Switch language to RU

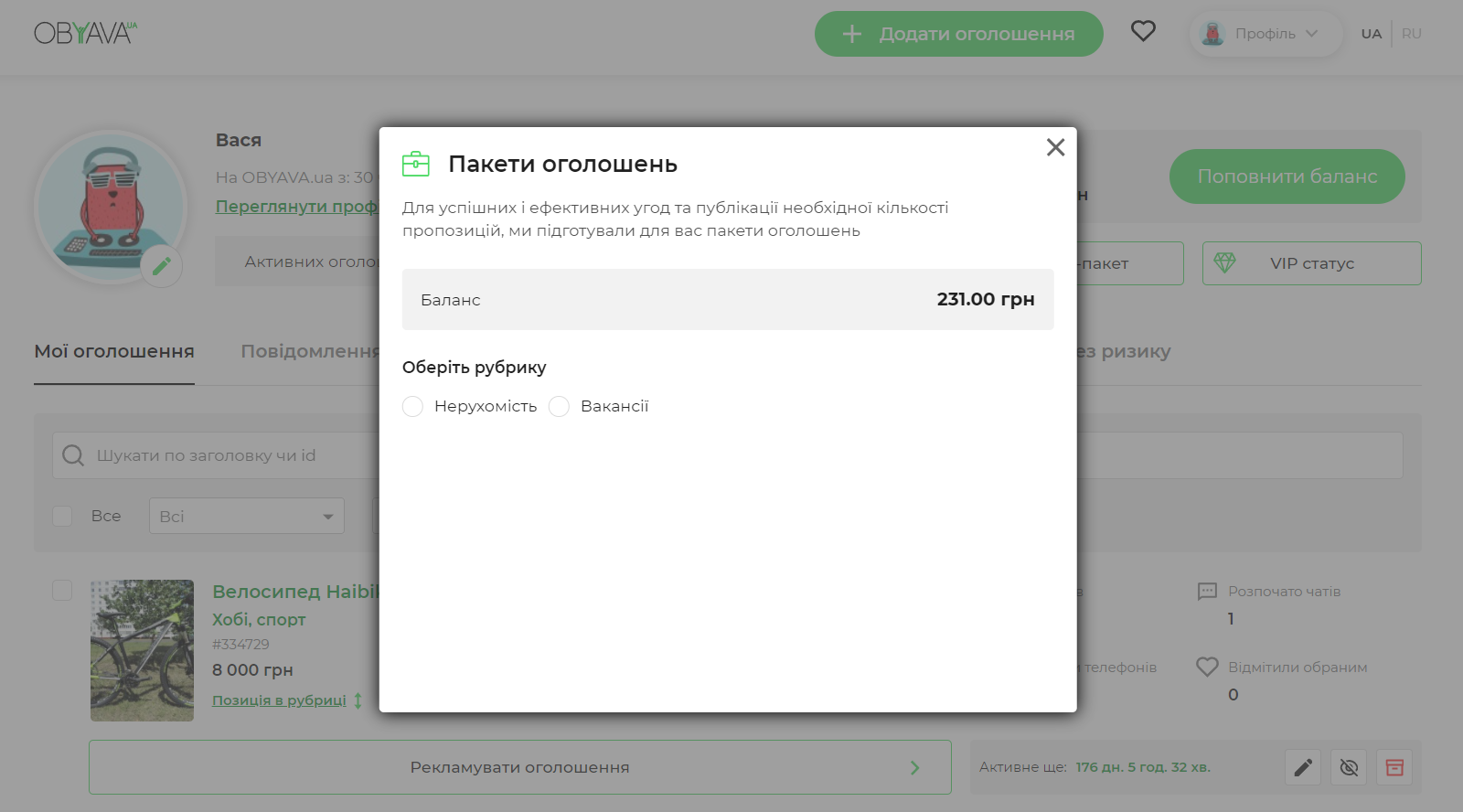[x=1411, y=34]
